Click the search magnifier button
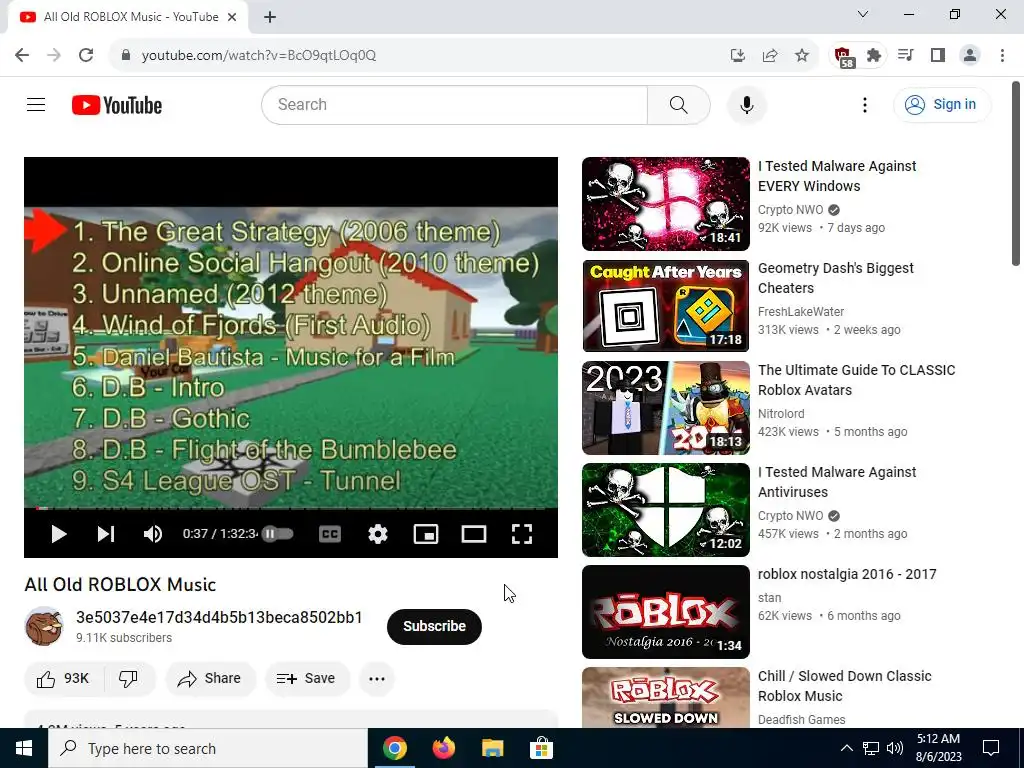 [679, 104]
